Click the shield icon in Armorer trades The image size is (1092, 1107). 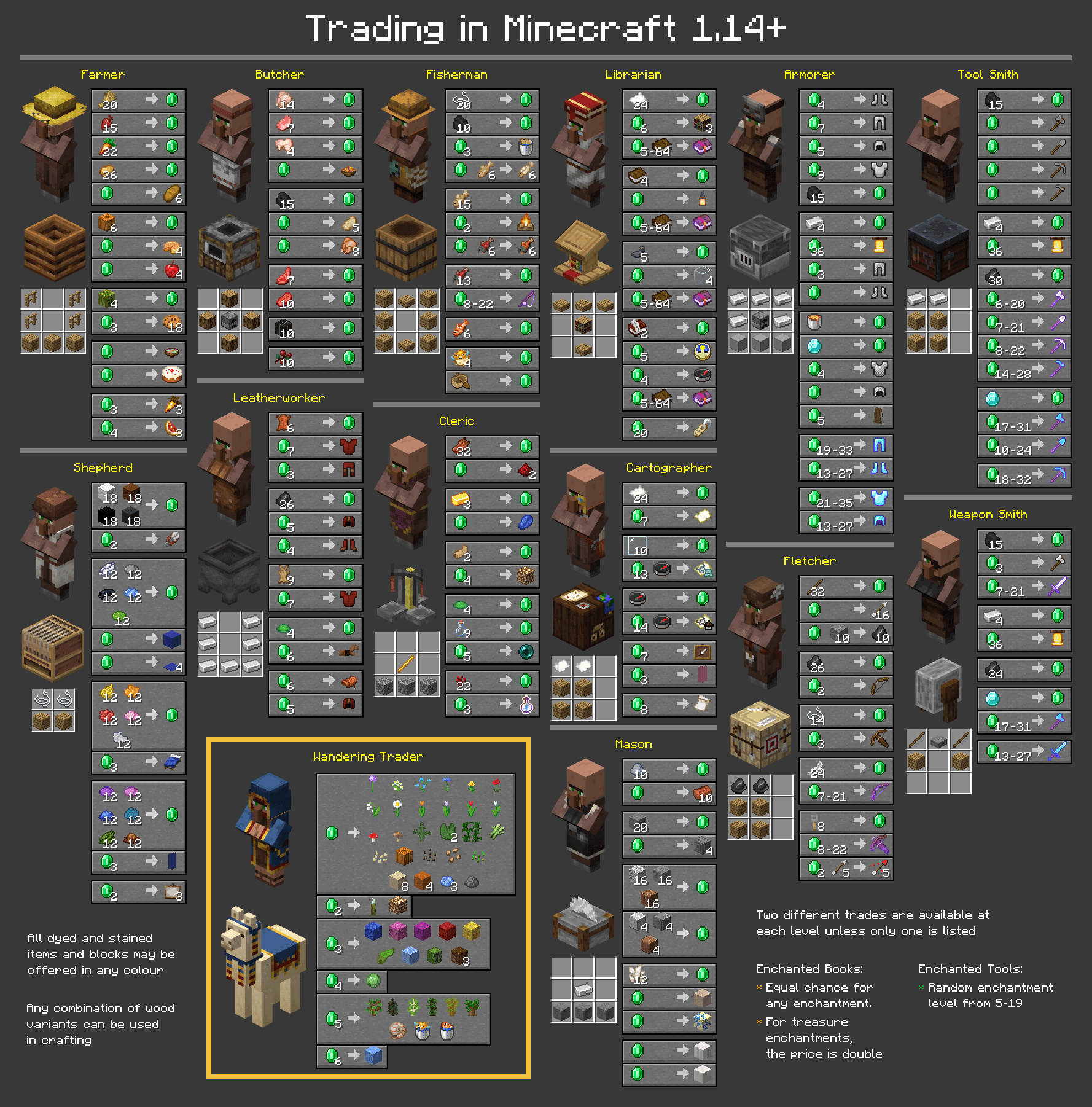pos(879,415)
